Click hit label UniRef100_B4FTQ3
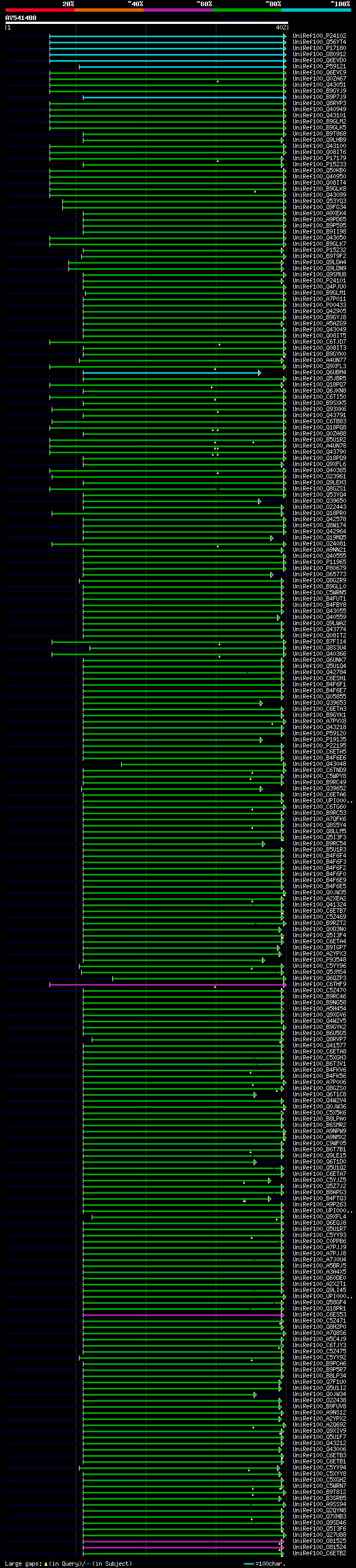 [x=319, y=1199]
